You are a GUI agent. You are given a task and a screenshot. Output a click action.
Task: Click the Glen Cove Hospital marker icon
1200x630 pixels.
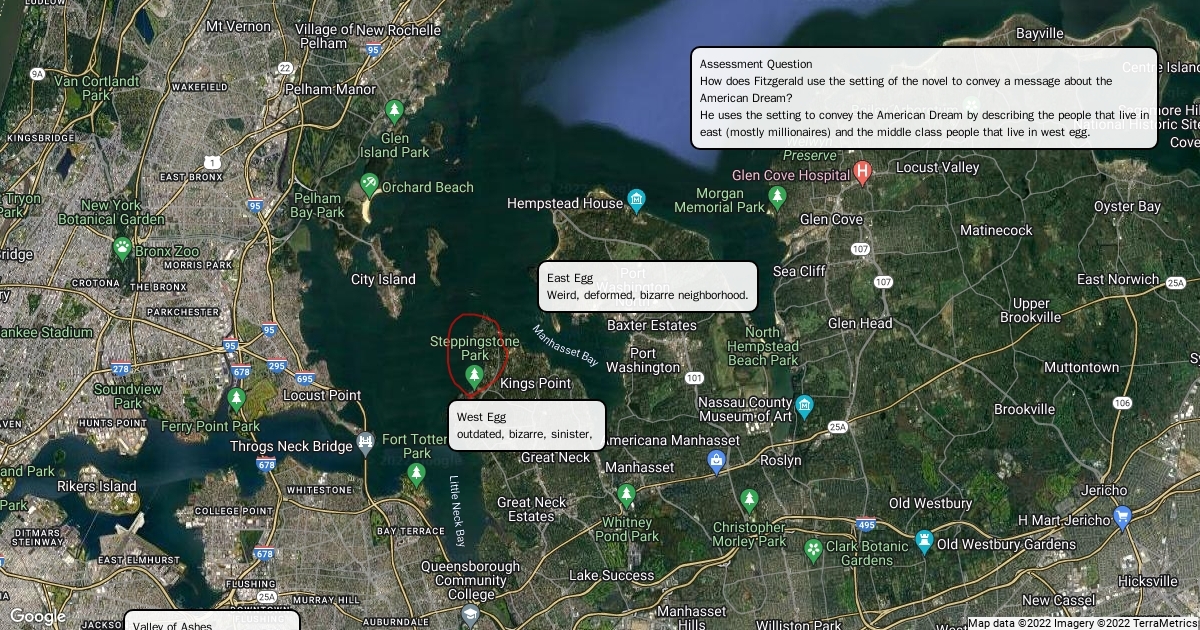(863, 172)
